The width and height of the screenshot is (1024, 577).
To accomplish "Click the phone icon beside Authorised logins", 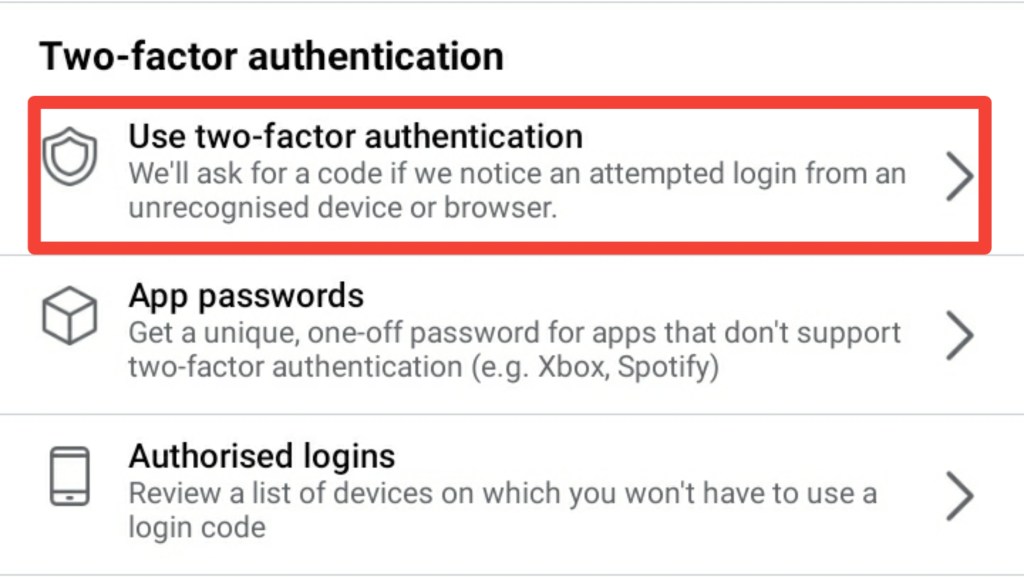I will click(x=69, y=476).
